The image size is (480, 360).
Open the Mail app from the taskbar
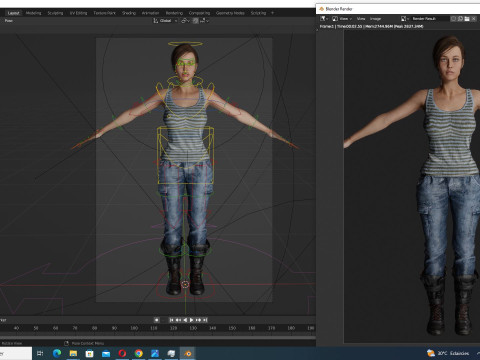coord(106,353)
